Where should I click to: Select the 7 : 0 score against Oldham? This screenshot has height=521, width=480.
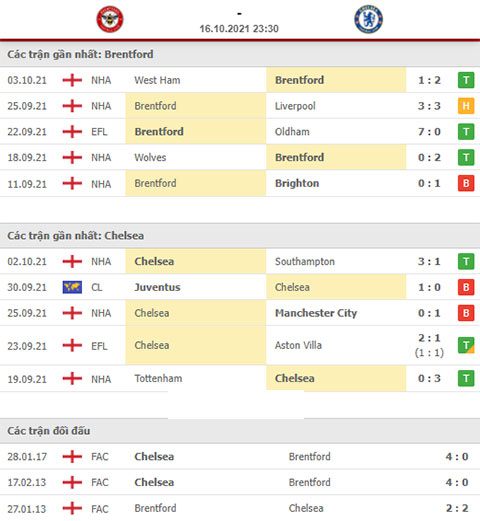click(x=429, y=132)
